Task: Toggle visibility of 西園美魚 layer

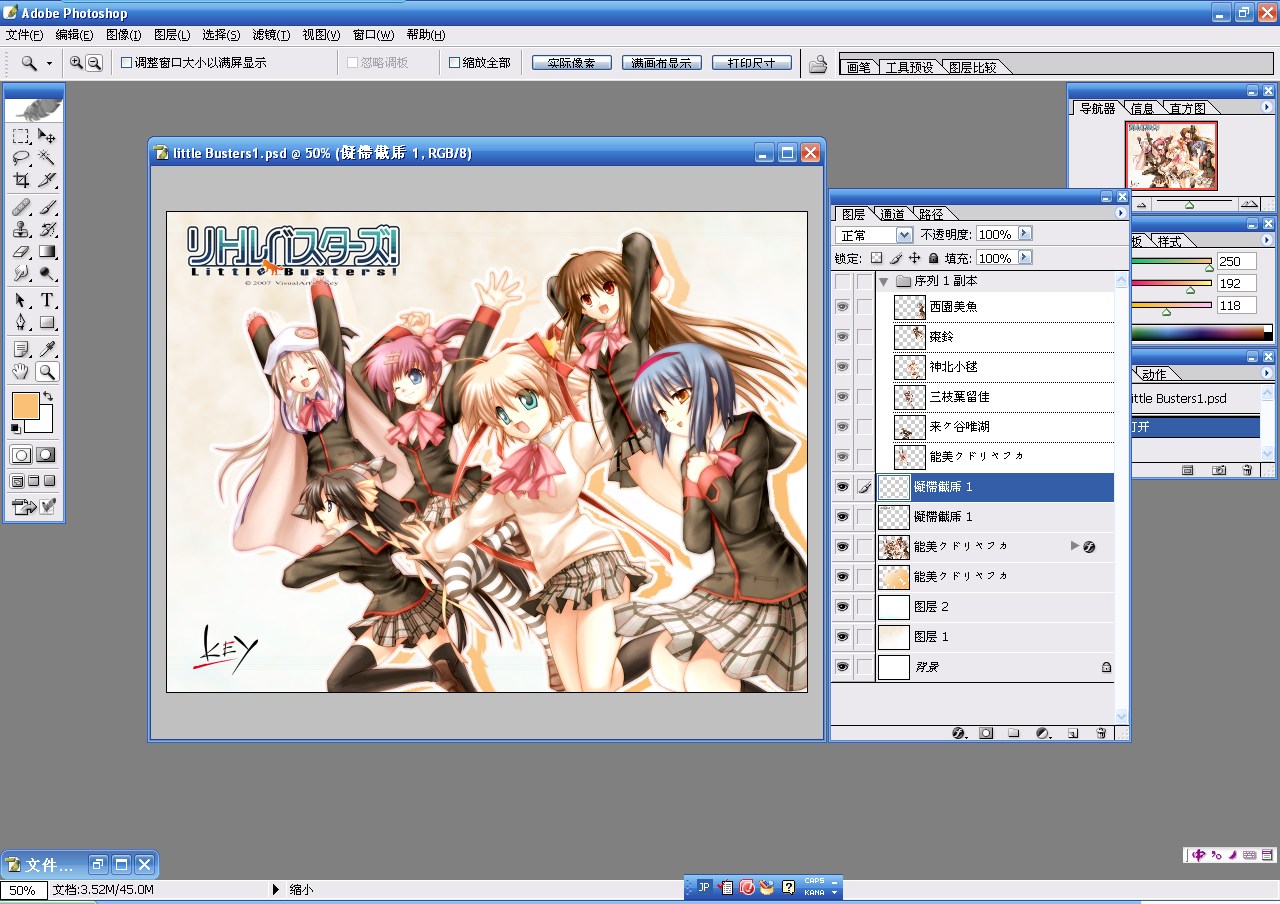Action: tap(842, 307)
